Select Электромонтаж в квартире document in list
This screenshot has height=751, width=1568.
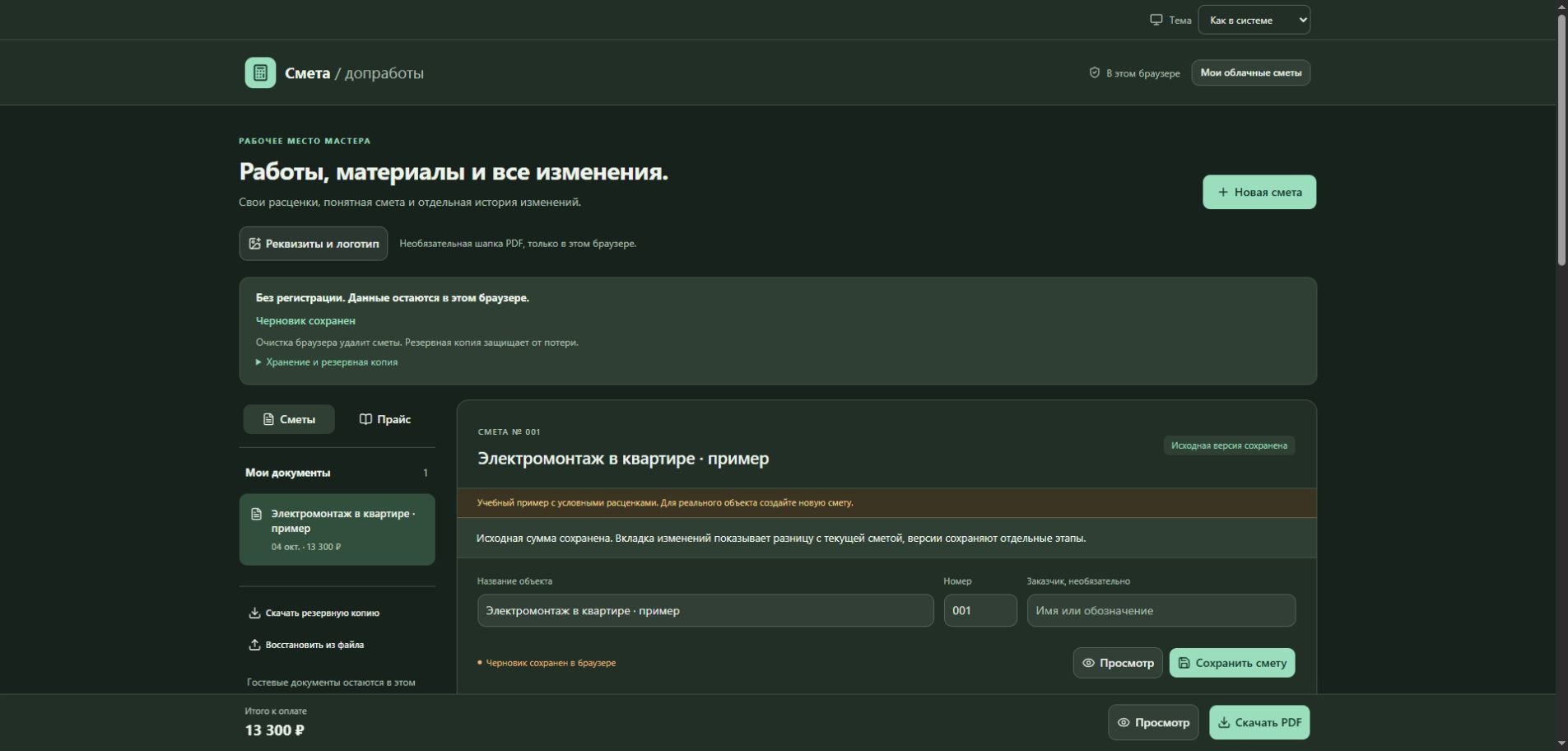click(x=337, y=529)
